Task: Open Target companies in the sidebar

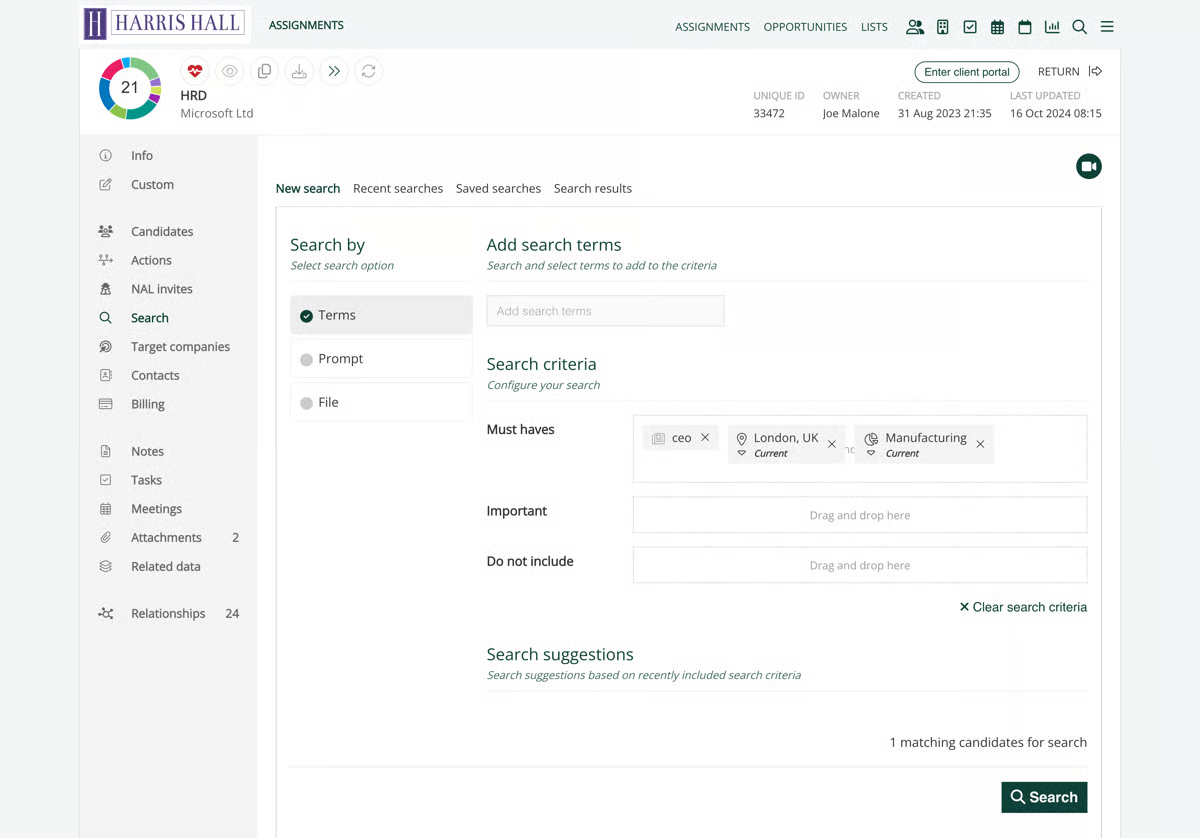Action: pyautogui.click(x=180, y=347)
